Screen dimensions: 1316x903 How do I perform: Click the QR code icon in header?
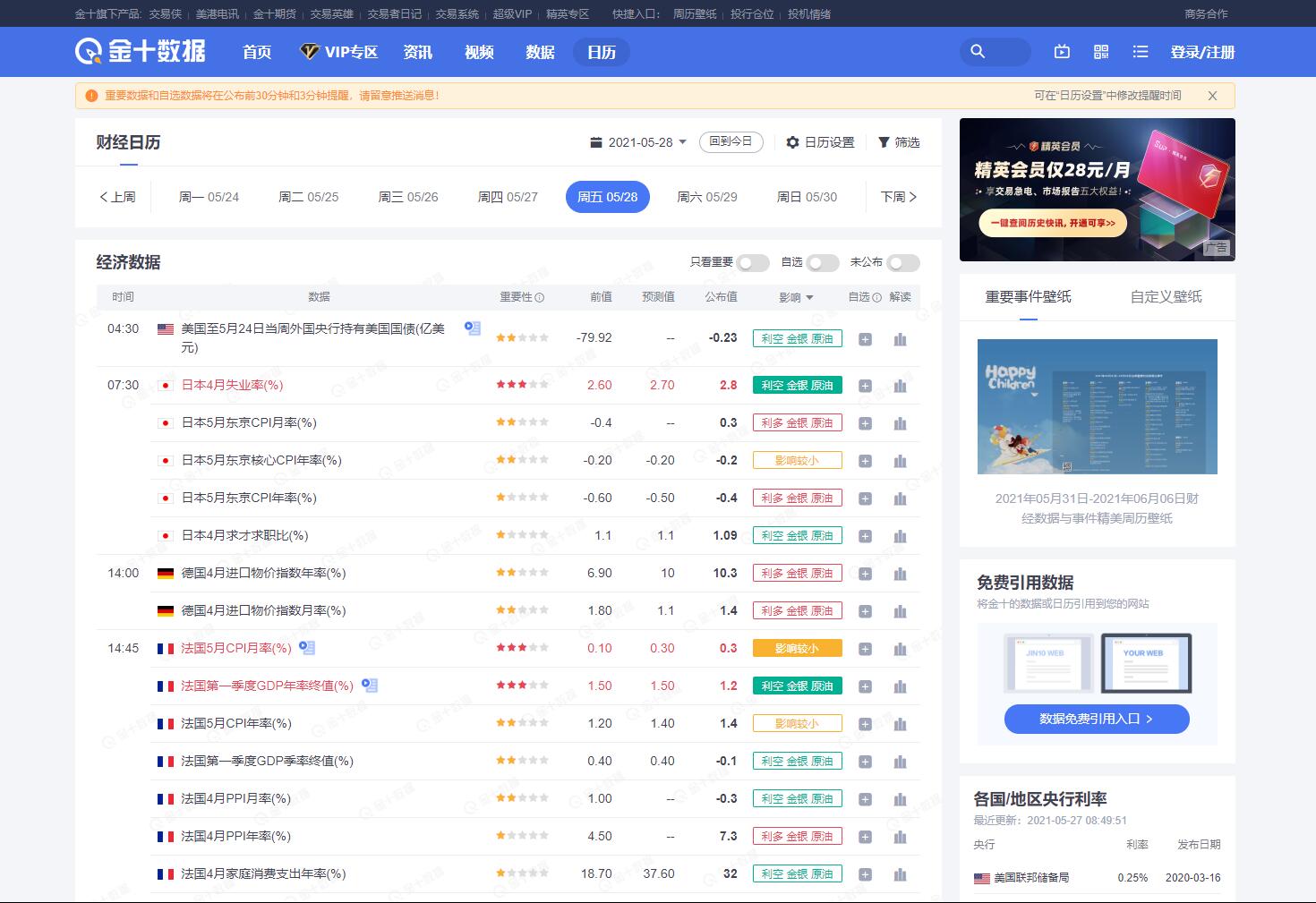[1101, 52]
